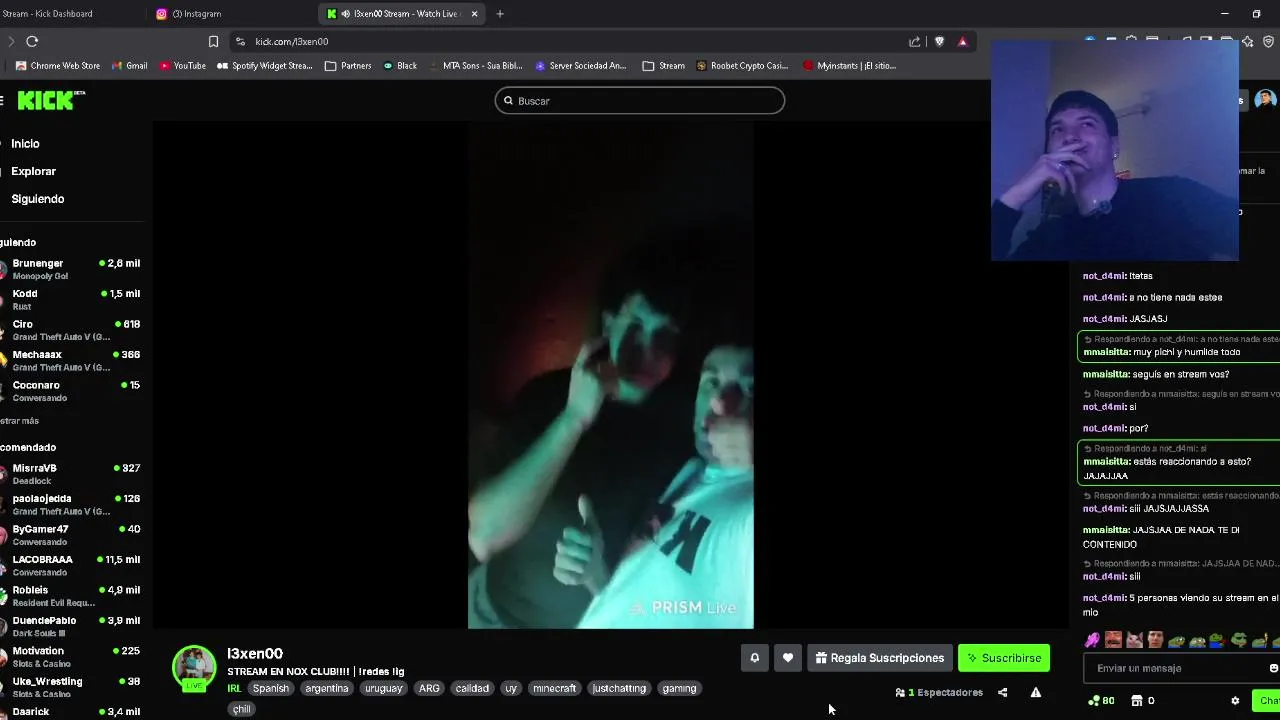
Task: Click the uruguay tag
Action: click(383, 688)
